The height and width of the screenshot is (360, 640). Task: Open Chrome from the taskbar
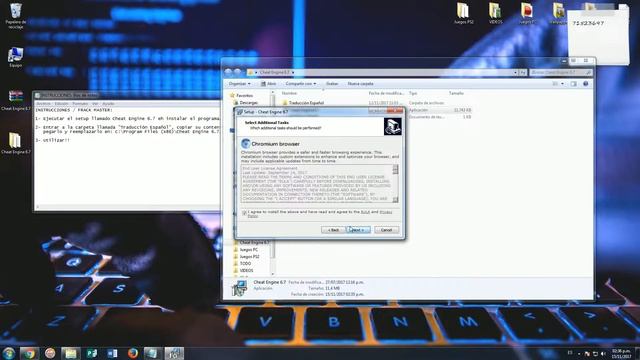coord(29,353)
